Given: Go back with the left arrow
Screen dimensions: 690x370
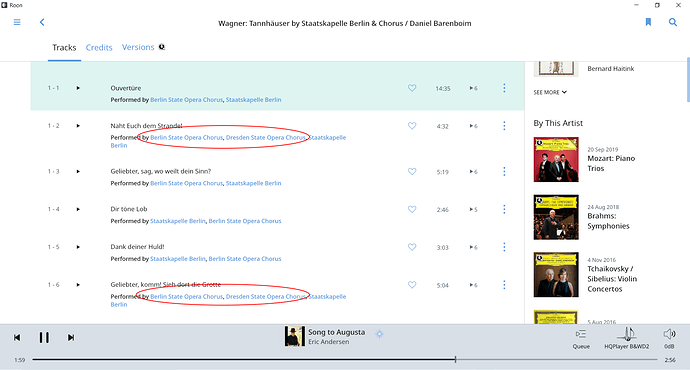Looking at the screenshot, I should pyautogui.click(x=42, y=22).
